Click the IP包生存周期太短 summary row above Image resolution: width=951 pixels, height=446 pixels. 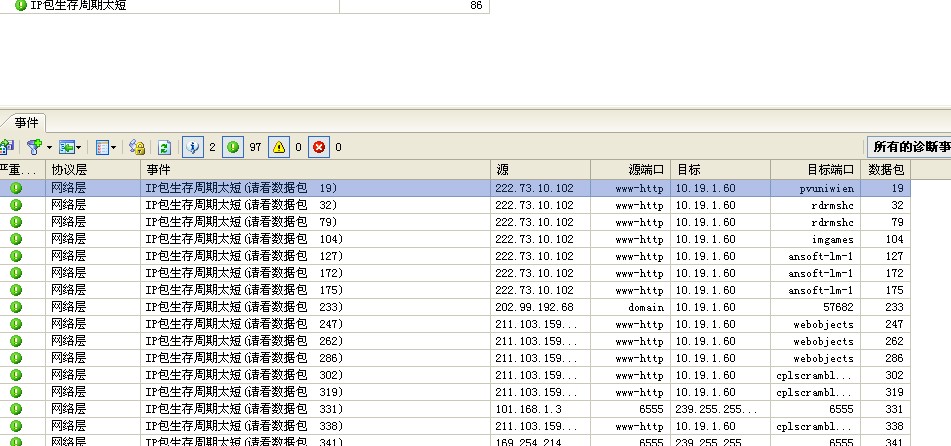pyautogui.click(x=244, y=6)
